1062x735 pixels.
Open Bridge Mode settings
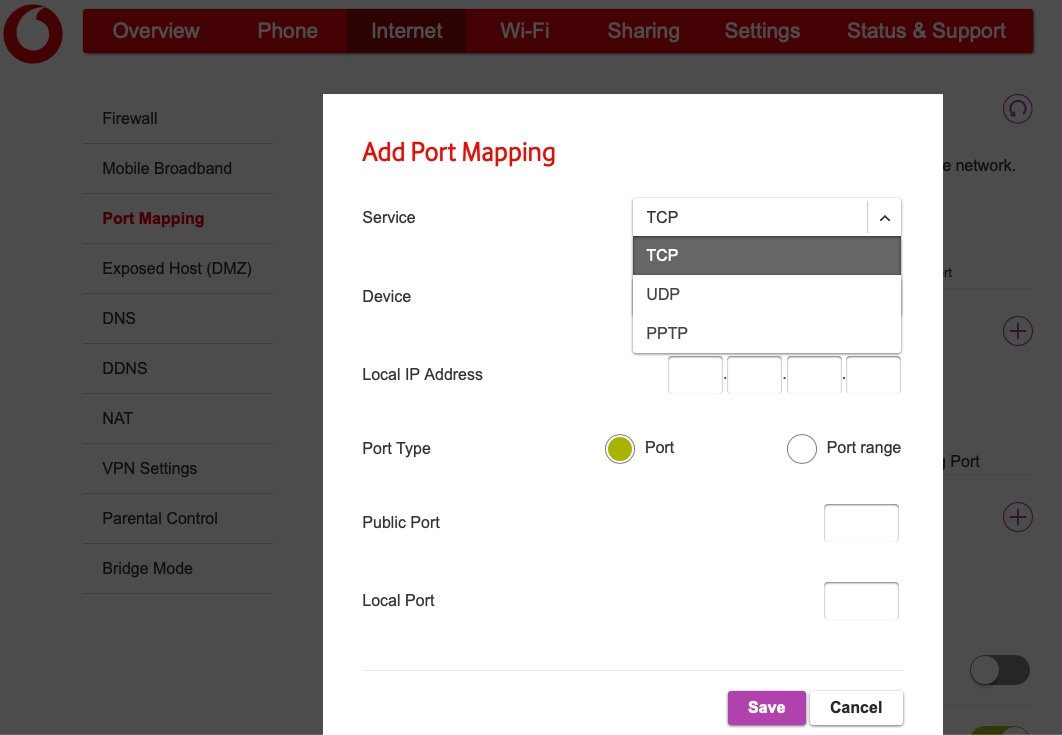[x=147, y=568]
